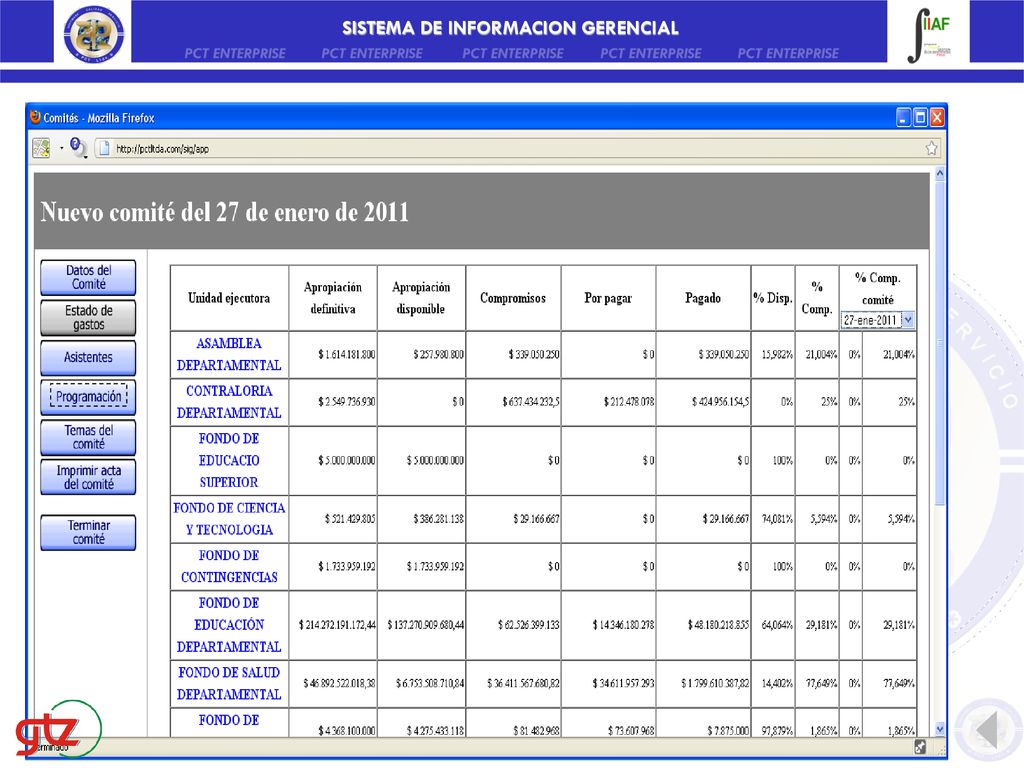Click the value $ 1.614.181.800
This screenshot has width=1024, height=768.
point(347,355)
